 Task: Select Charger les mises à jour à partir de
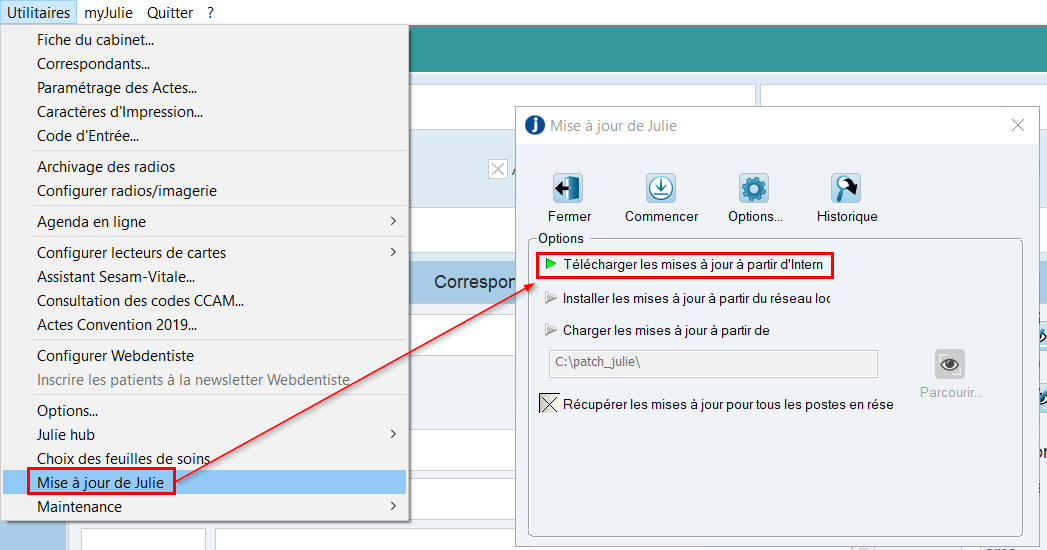pyautogui.click(x=658, y=330)
